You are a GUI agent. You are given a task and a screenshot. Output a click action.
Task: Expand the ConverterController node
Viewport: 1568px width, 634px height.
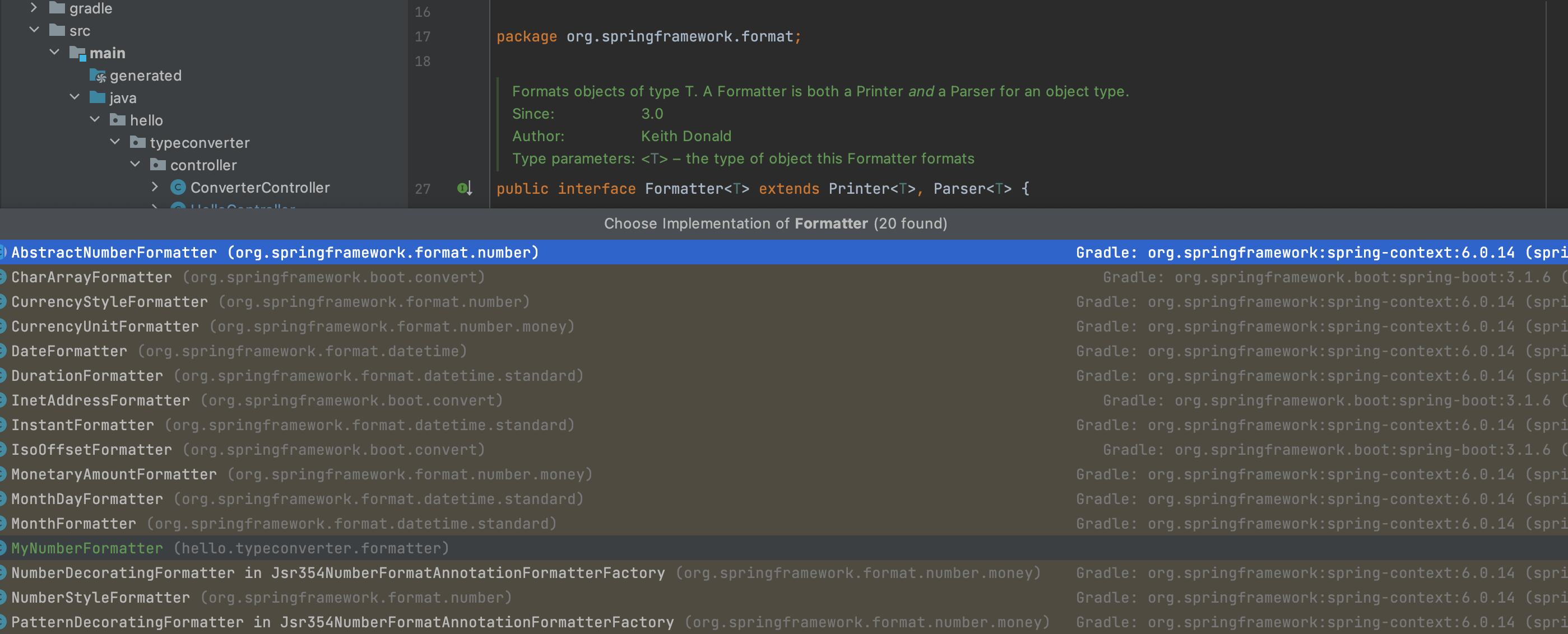click(x=155, y=187)
